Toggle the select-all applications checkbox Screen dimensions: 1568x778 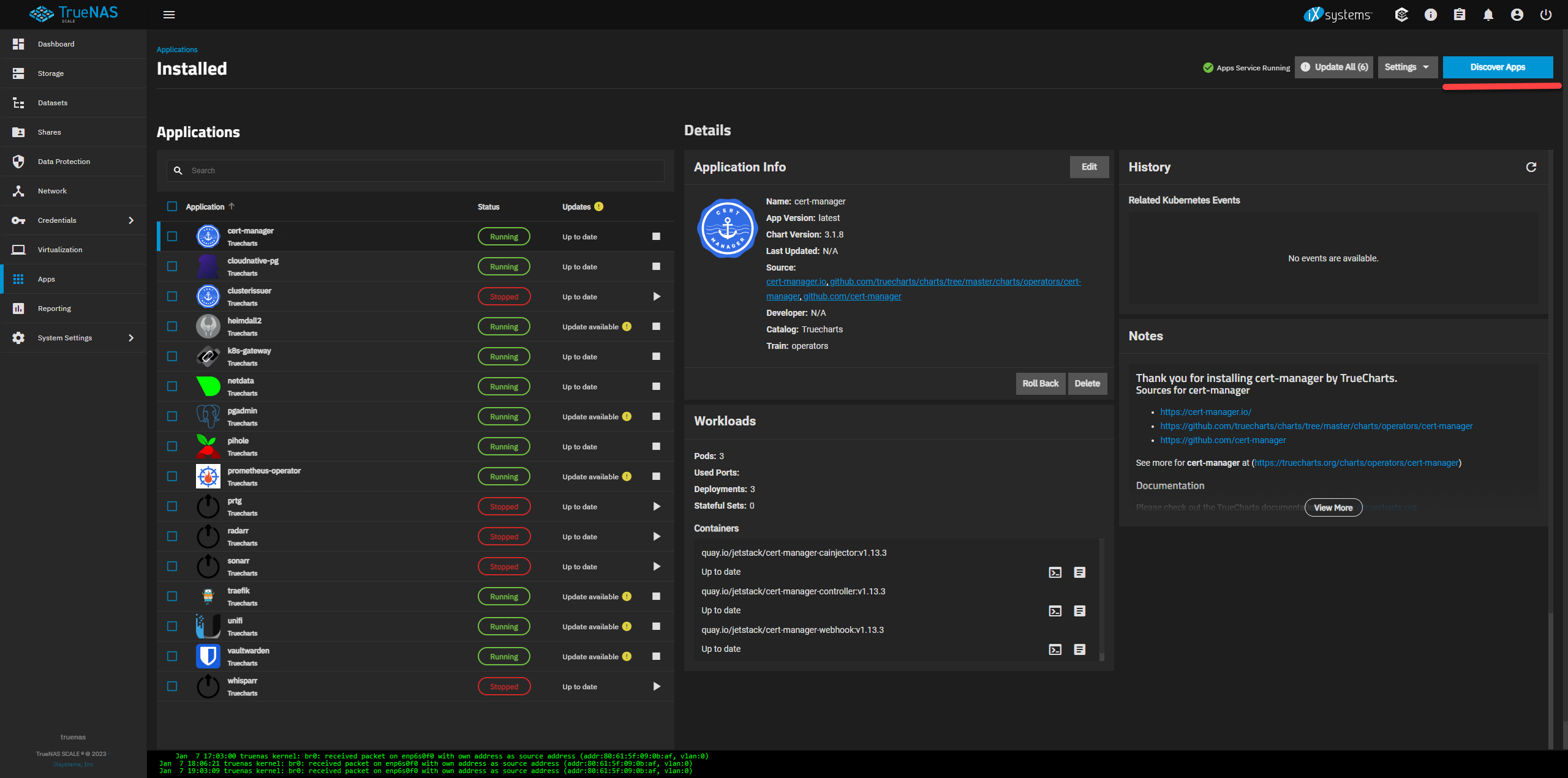172,206
